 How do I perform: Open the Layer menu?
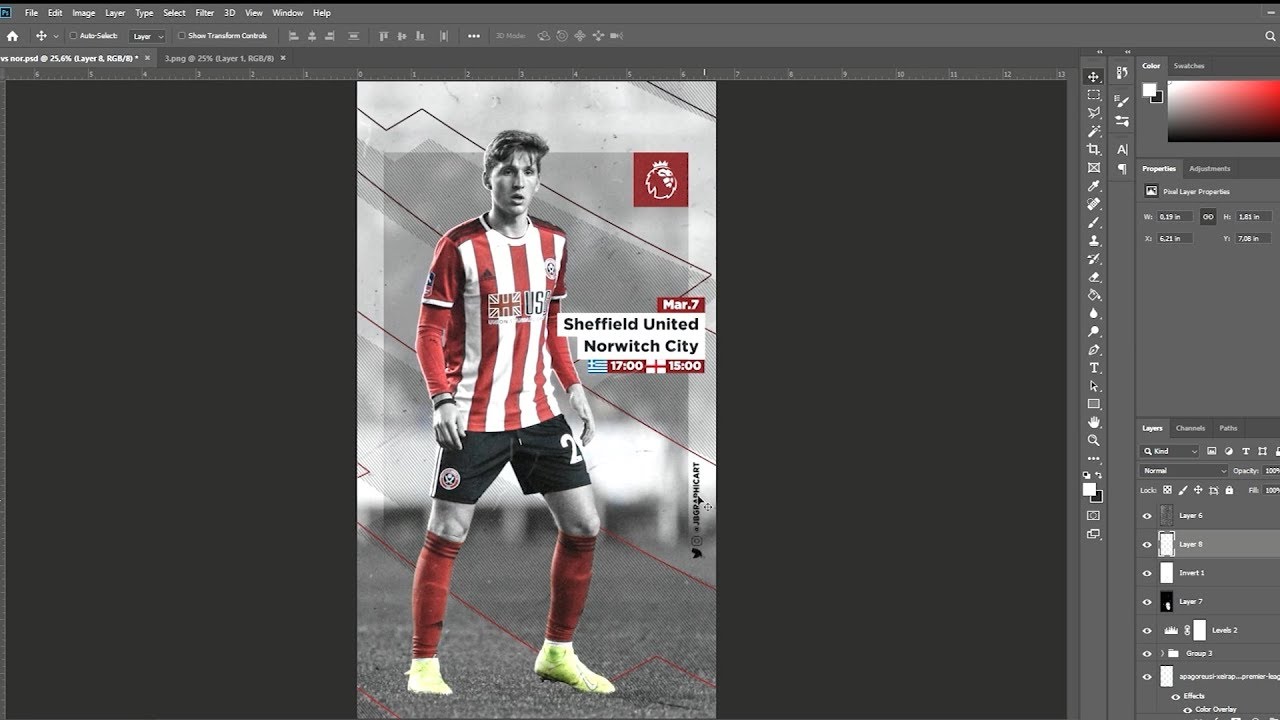[115, 13]
